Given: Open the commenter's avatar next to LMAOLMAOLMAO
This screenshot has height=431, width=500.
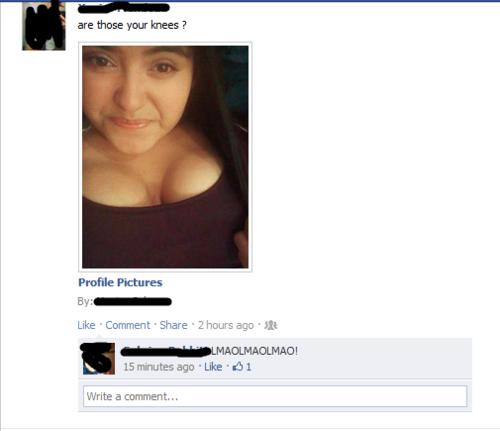Looking at the screenshot, I should pos(99,359).
